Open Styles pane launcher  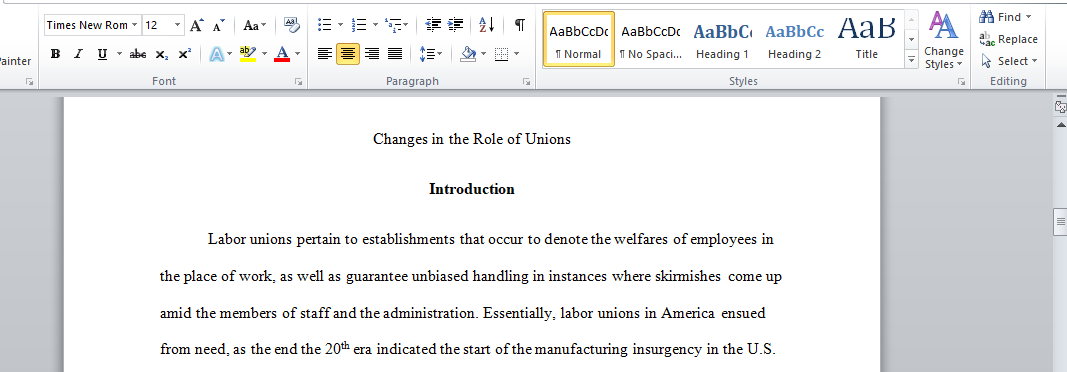point(962,82)
